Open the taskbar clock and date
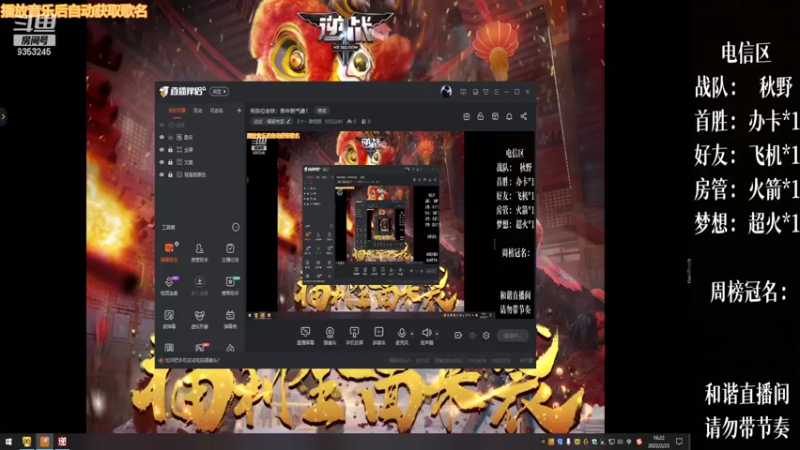 coord(659,442)
